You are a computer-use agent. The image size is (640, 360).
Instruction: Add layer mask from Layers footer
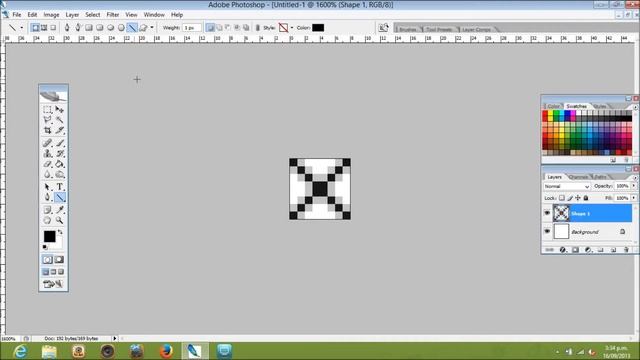(x=576, y=249)
